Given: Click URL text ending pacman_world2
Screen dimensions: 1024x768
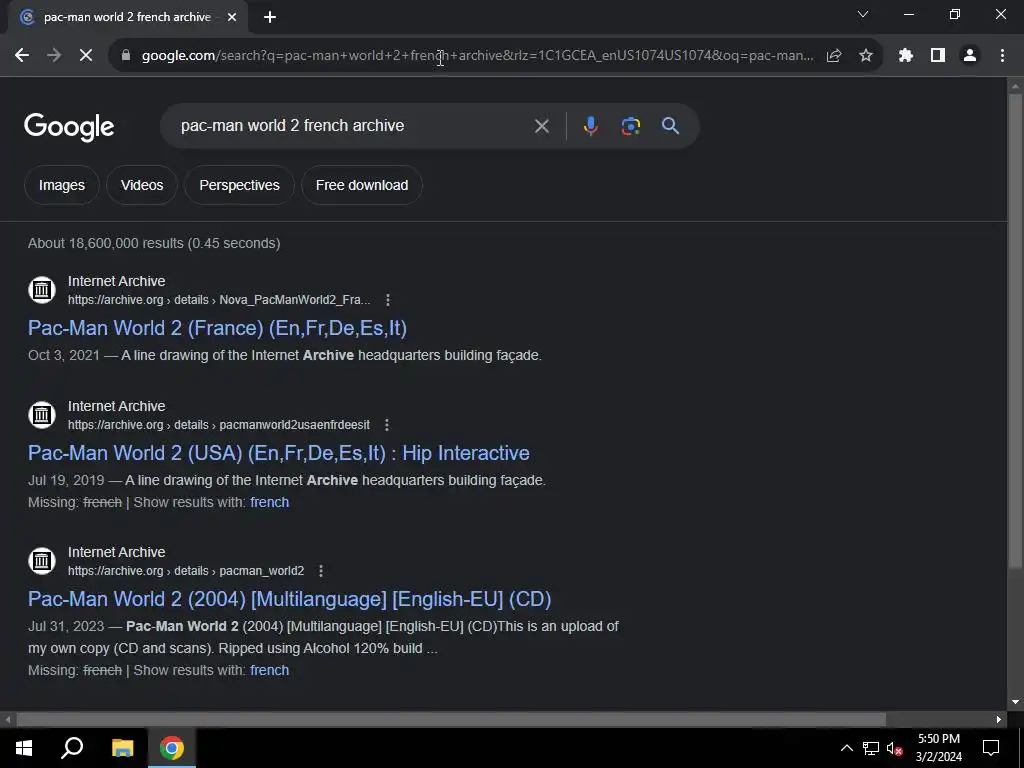Looking at the screenshot, I should [186, 571].
